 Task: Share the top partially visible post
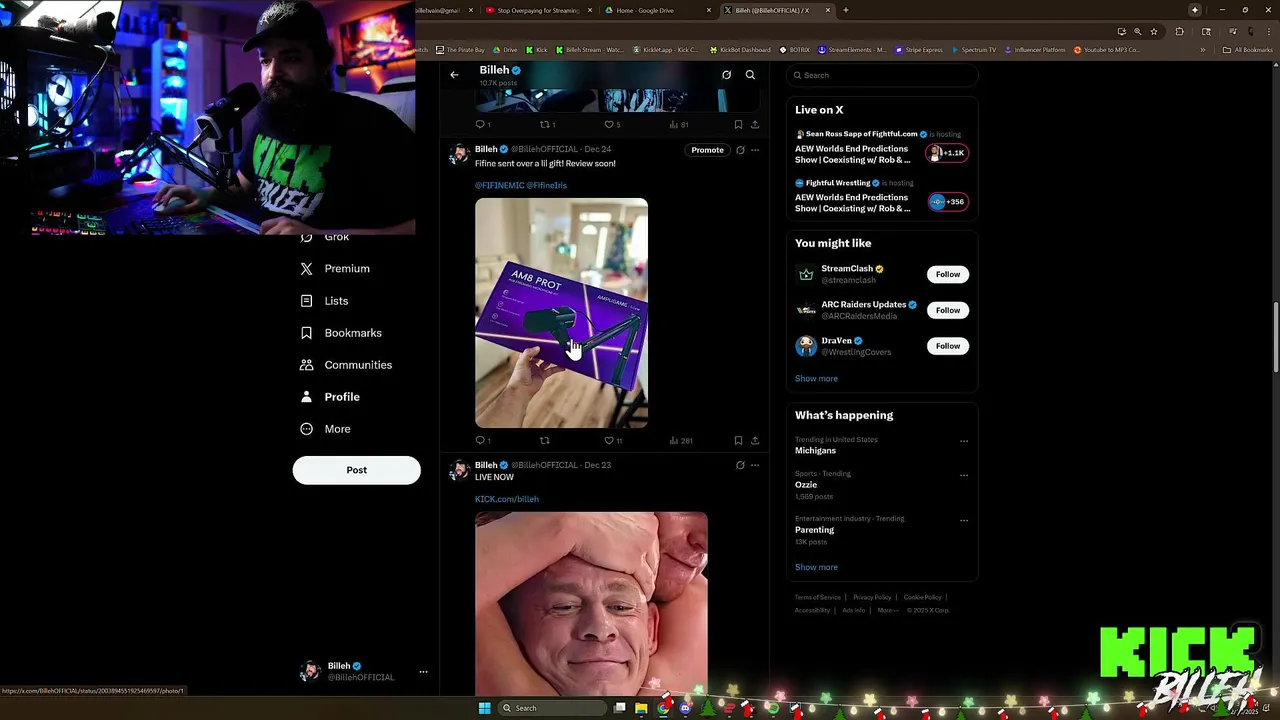pyautogui.click(x=755, y=125)
